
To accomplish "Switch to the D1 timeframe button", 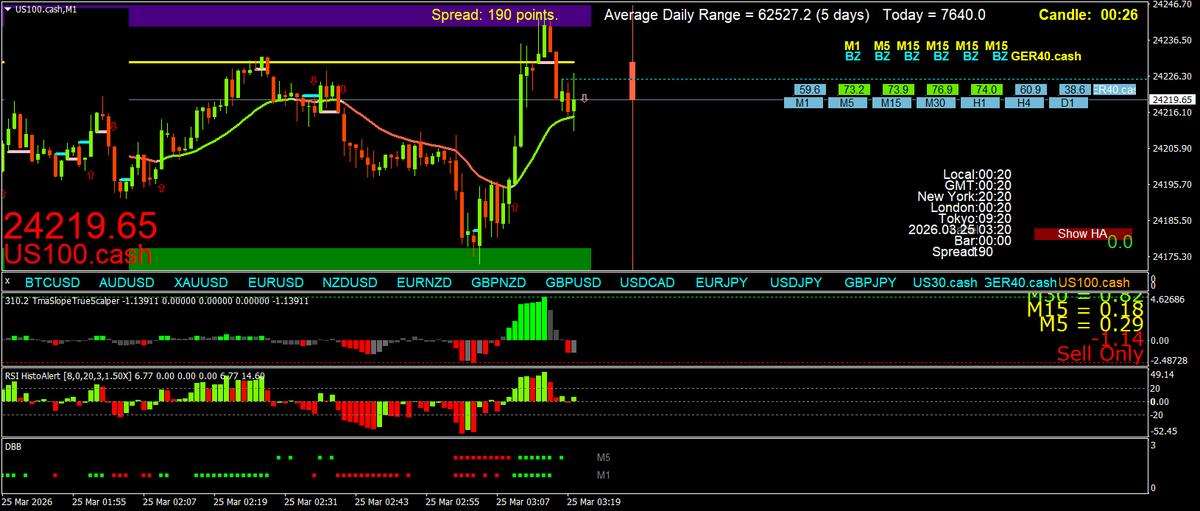I will pos(1068,102).
